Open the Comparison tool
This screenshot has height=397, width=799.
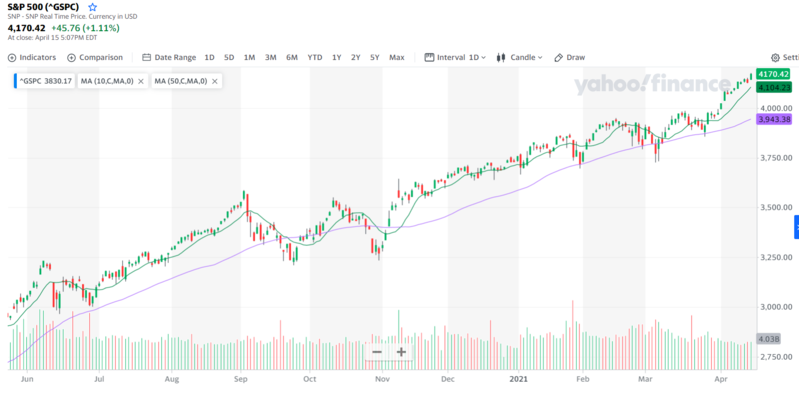tap(95, 58)
